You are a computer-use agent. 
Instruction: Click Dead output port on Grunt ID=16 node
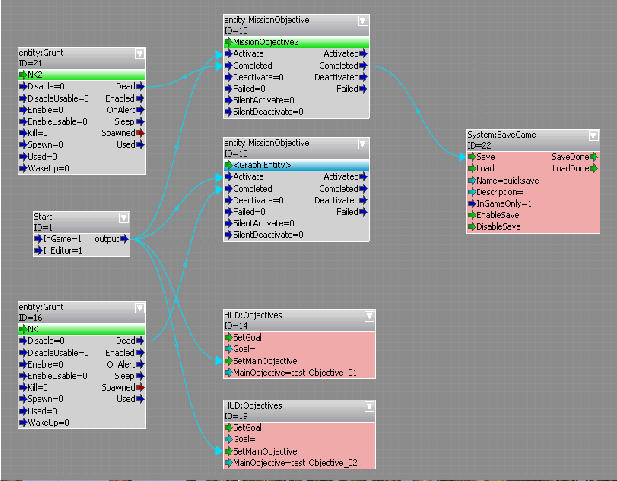click(x=140, y=340)
